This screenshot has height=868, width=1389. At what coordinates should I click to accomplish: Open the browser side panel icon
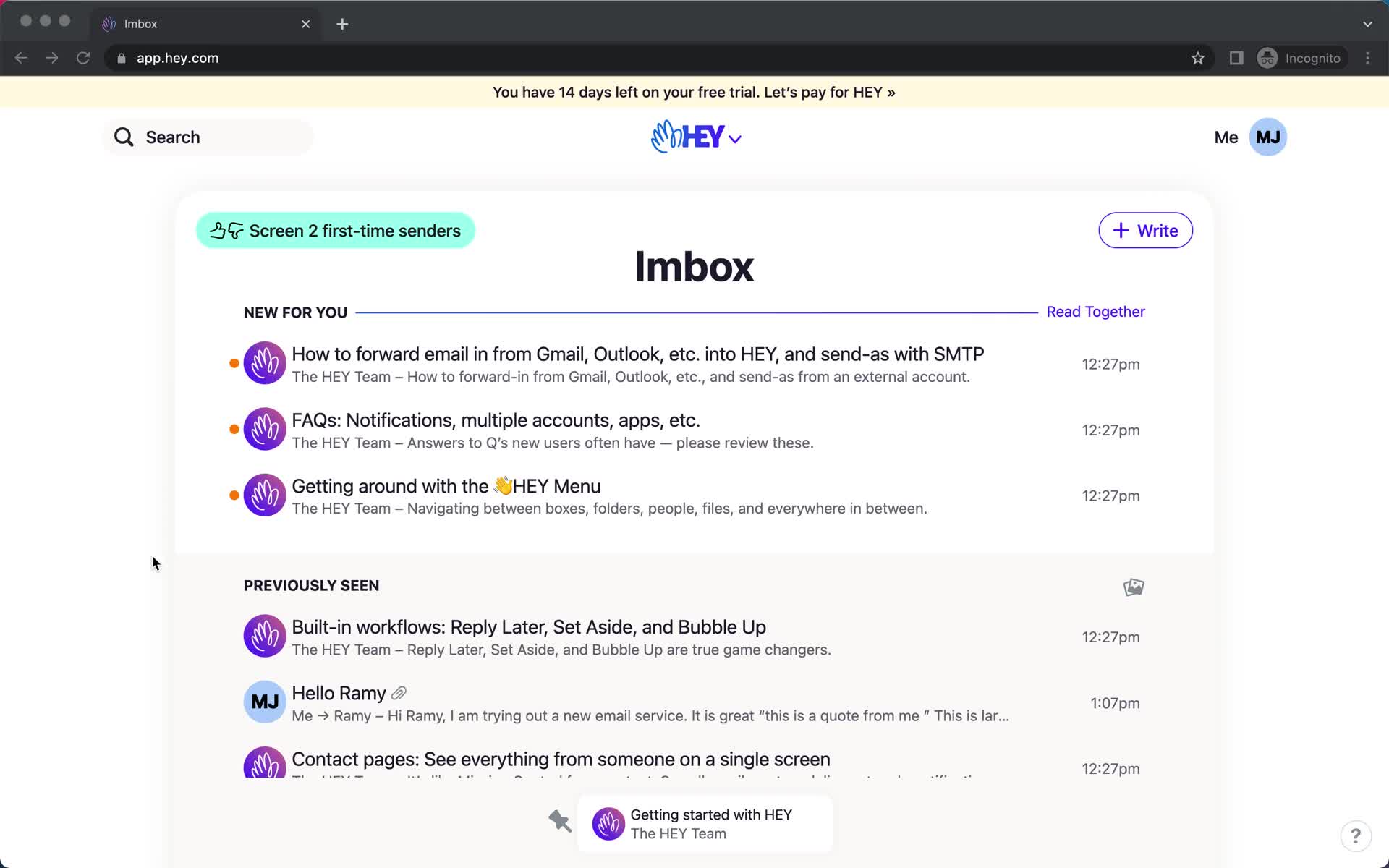click(1236, 58)
